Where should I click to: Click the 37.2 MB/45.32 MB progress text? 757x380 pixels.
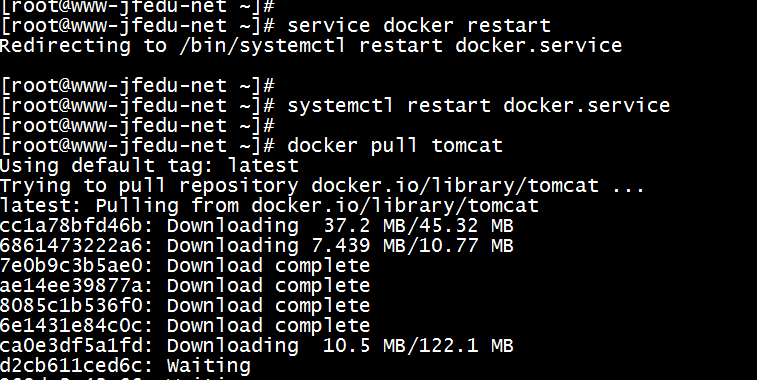pos(419,225)
